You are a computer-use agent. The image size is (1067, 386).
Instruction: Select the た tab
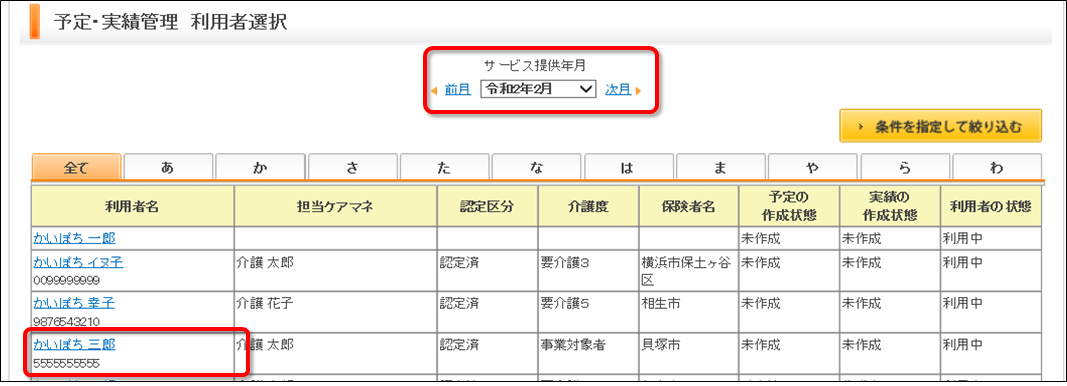click(444, 167)
